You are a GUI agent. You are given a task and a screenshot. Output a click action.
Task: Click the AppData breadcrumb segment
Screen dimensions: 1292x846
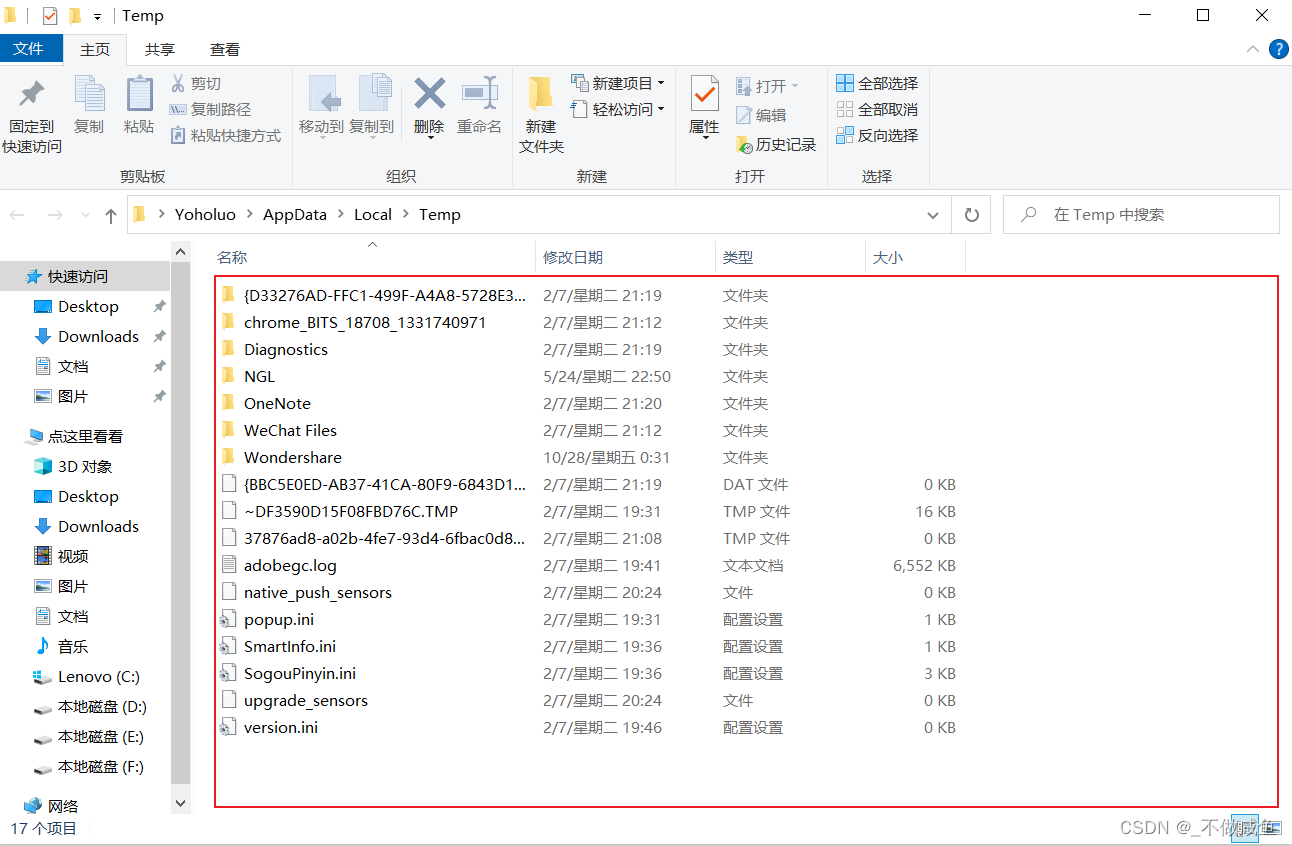click(295, 214)
